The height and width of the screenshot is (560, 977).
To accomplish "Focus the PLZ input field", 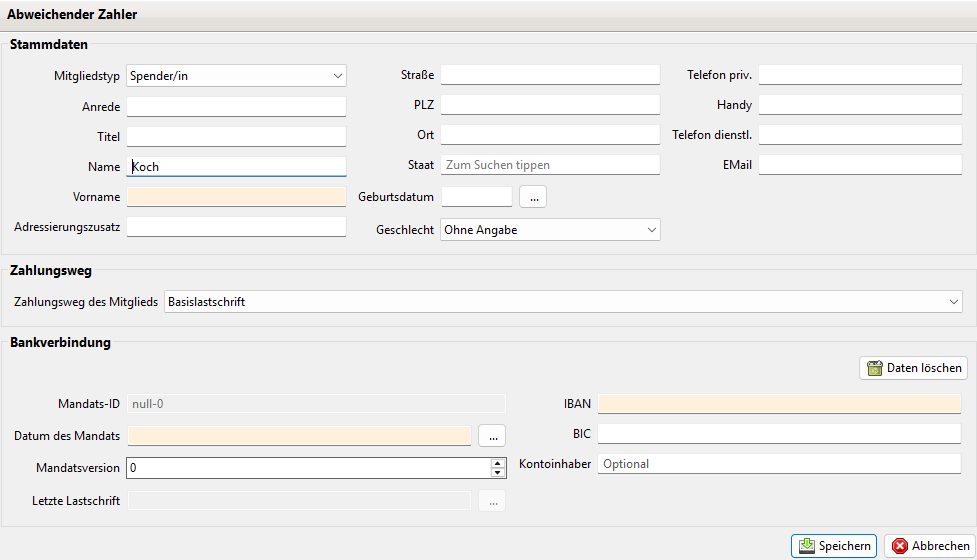I will (550, 105).
